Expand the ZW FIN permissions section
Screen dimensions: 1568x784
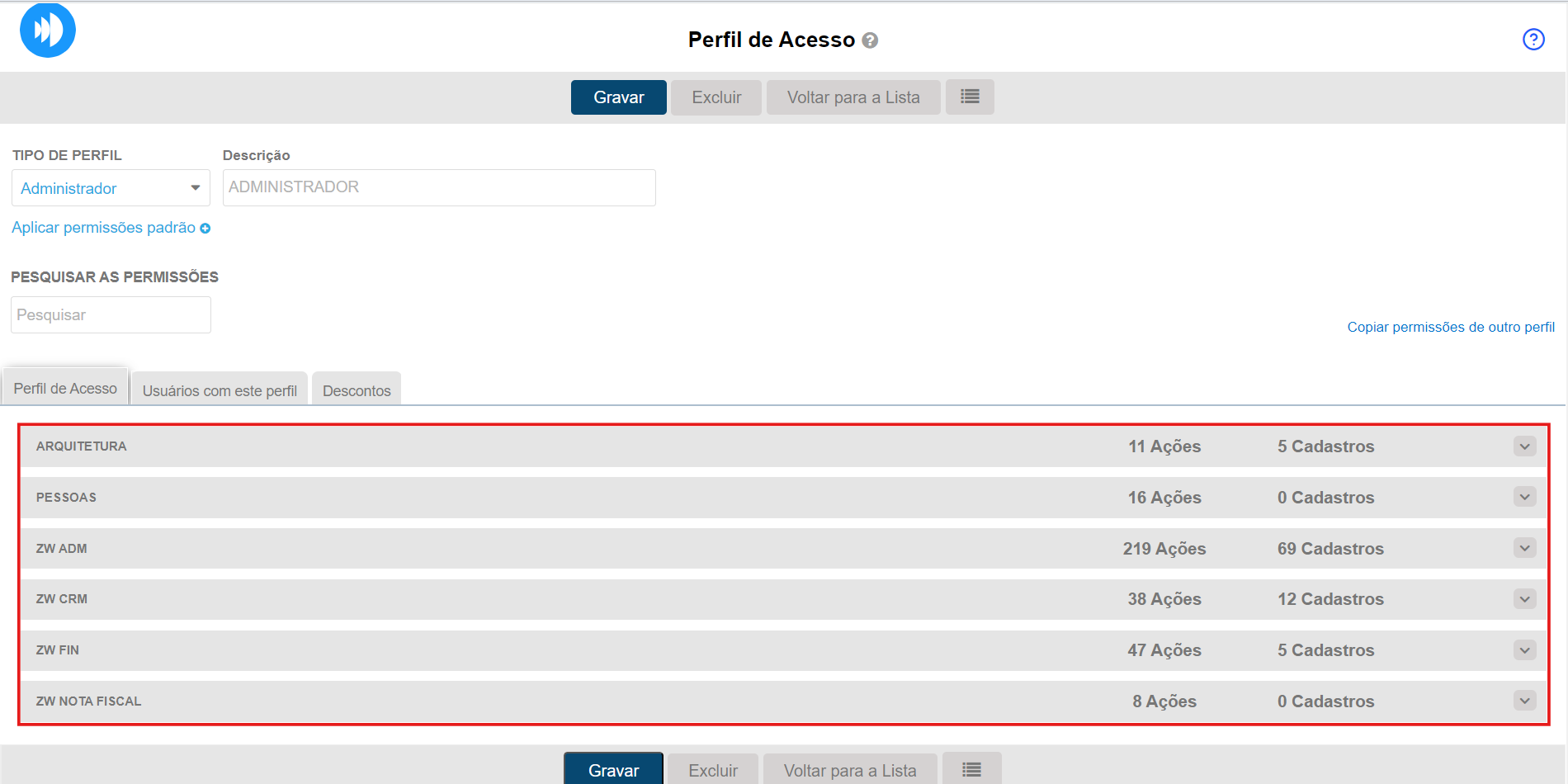click(1524, 650)
